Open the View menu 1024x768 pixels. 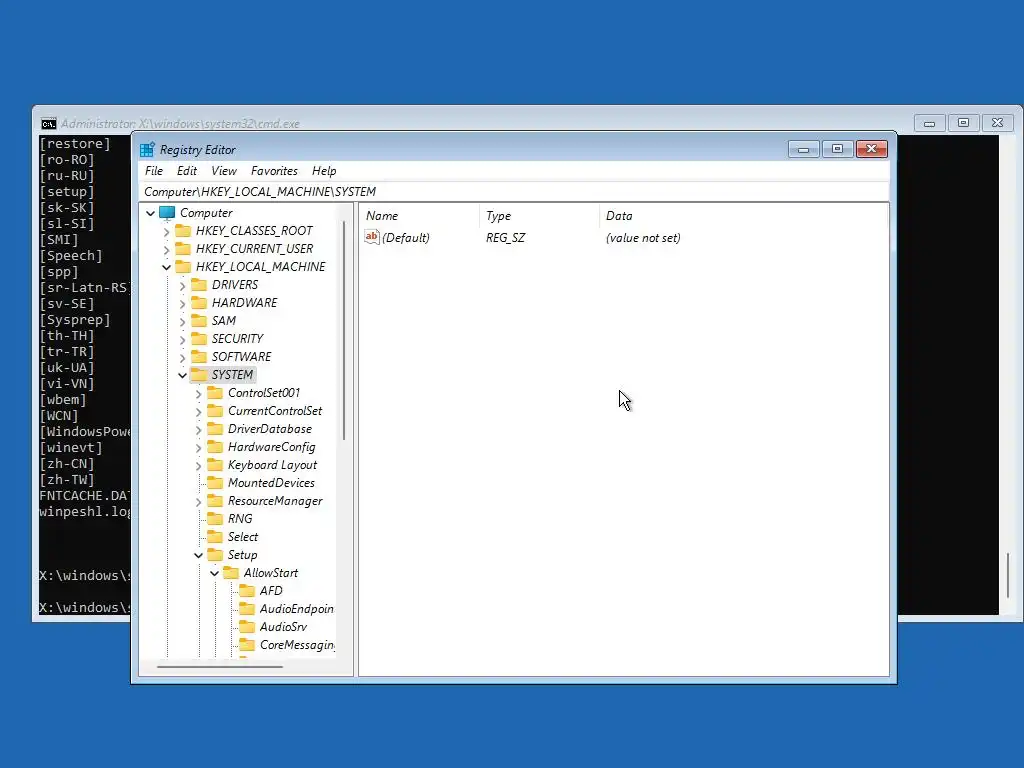pyautogui.click(x=224, y=171)
